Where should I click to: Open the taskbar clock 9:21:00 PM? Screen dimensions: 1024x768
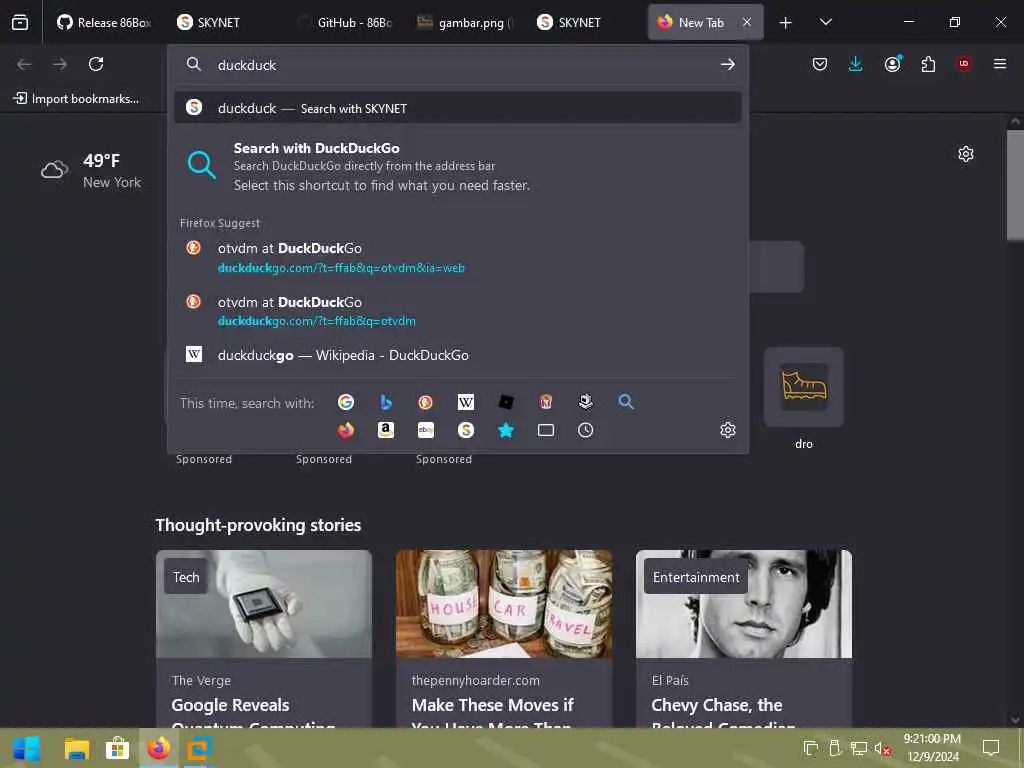click(932, 748)
